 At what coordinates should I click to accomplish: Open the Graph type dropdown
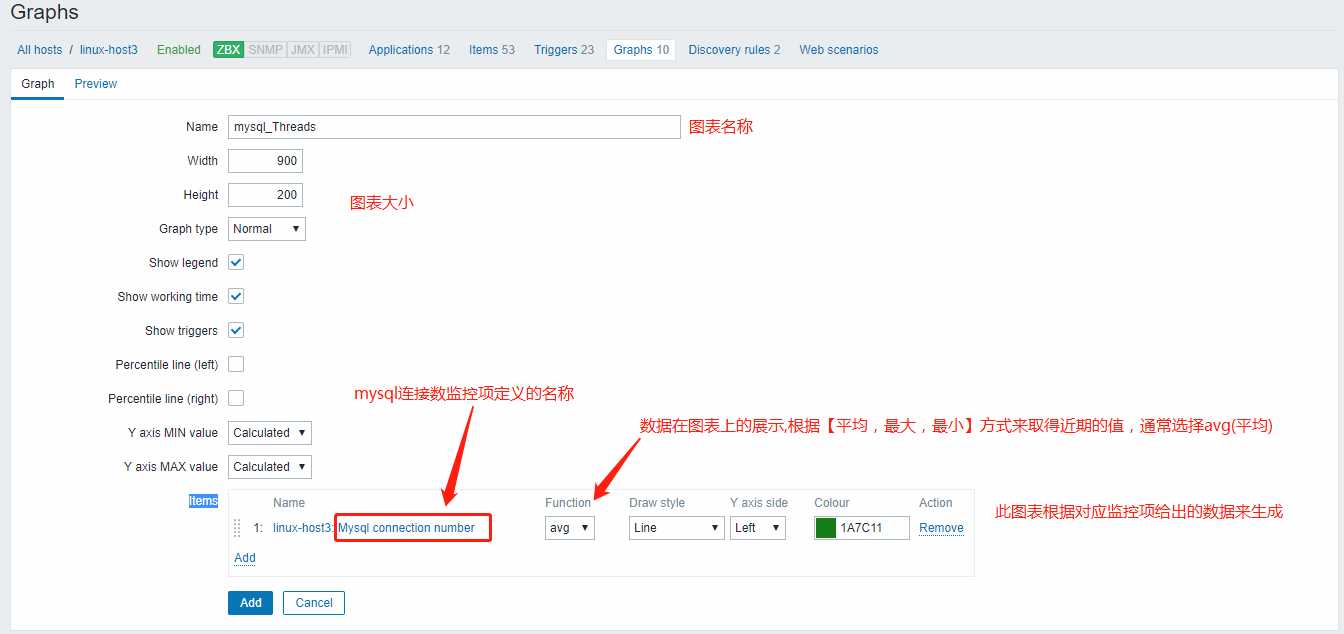pyautogui.click(x=267, y=229)
